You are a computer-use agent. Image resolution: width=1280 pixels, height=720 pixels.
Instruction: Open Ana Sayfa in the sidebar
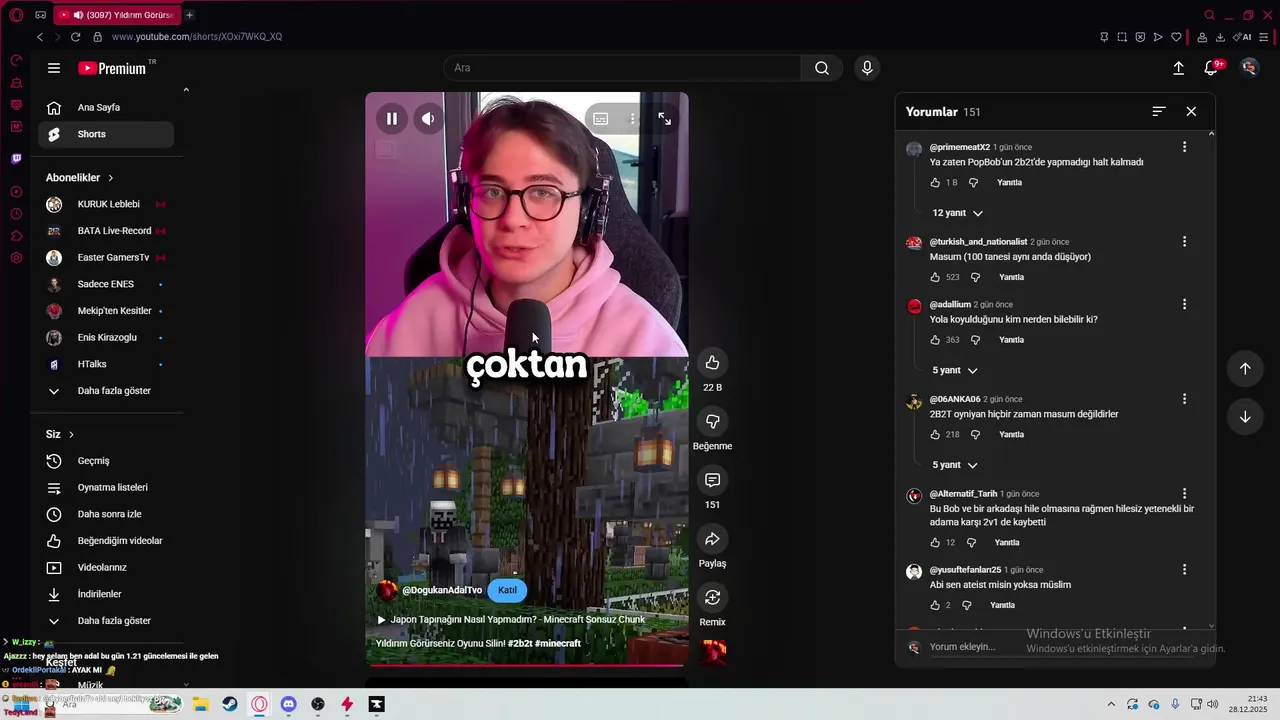click(x=106, y=108)
